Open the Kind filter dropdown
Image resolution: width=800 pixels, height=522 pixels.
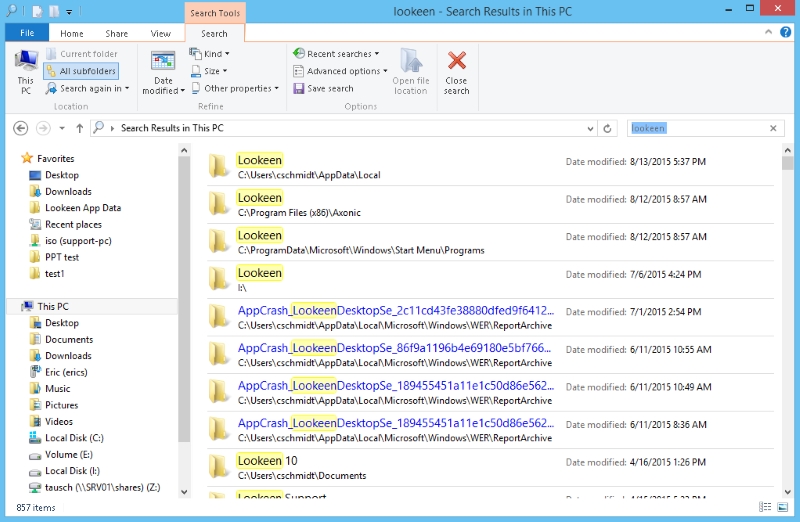click(x=210, y=54)
